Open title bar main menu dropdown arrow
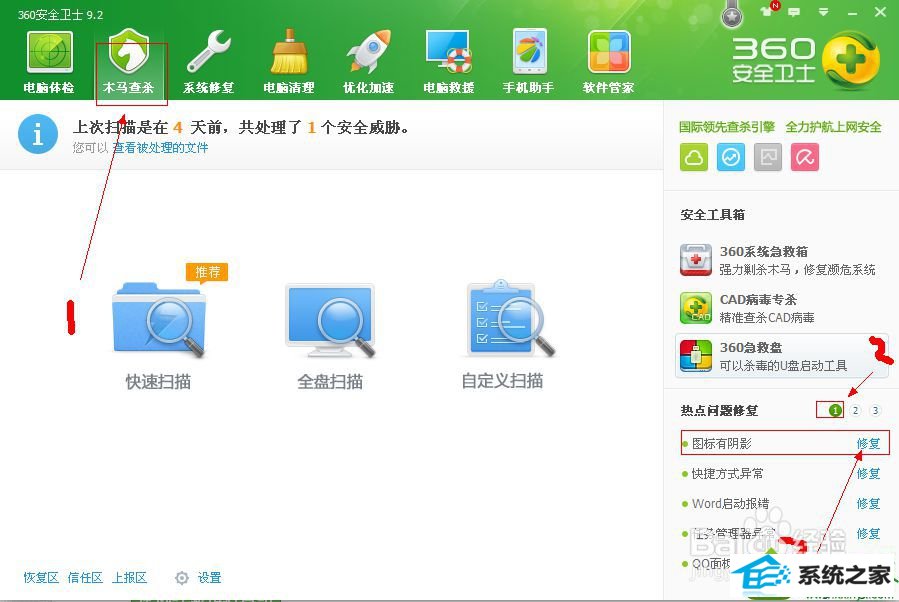Image resolution: width=899 pixels, height=602 pixels. (823, 11)
